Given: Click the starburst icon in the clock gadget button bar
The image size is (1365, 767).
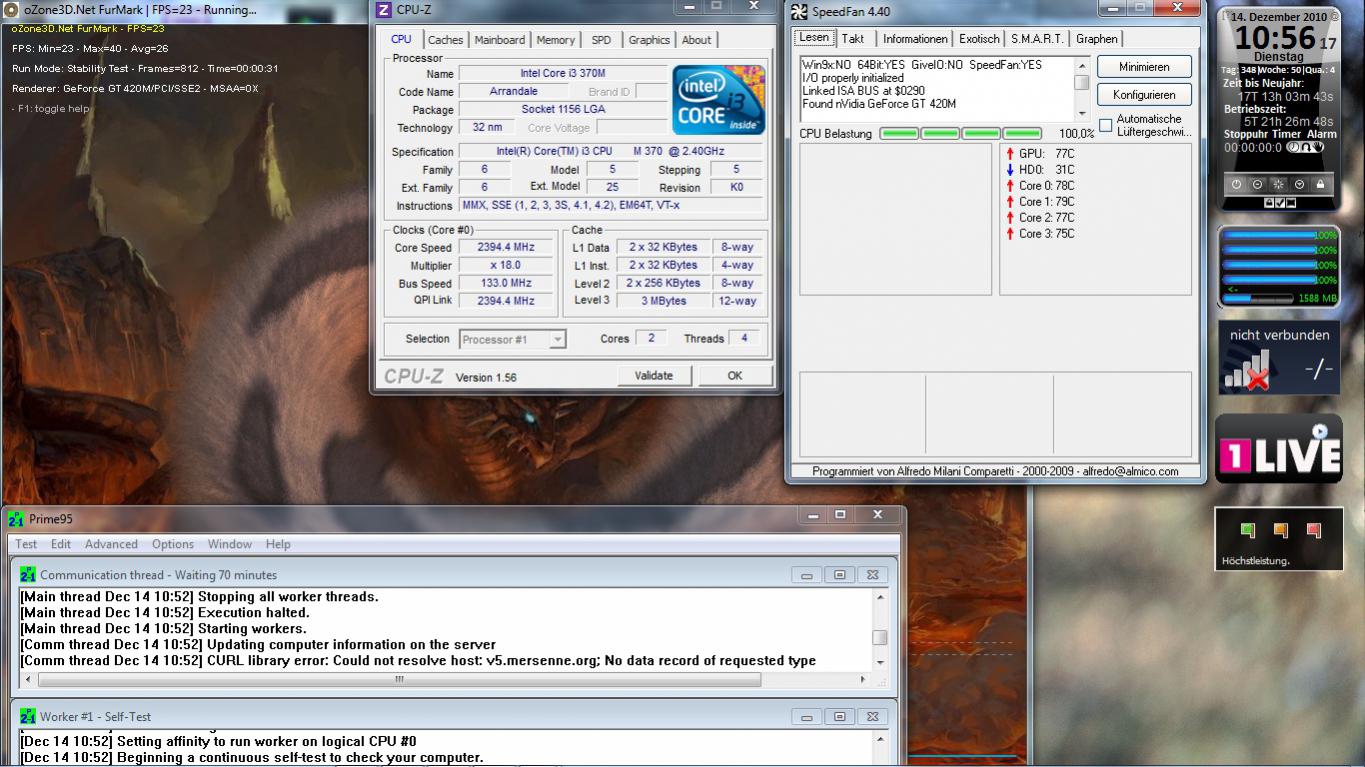Looking at the screenshot, I should tap(1278, 185).
